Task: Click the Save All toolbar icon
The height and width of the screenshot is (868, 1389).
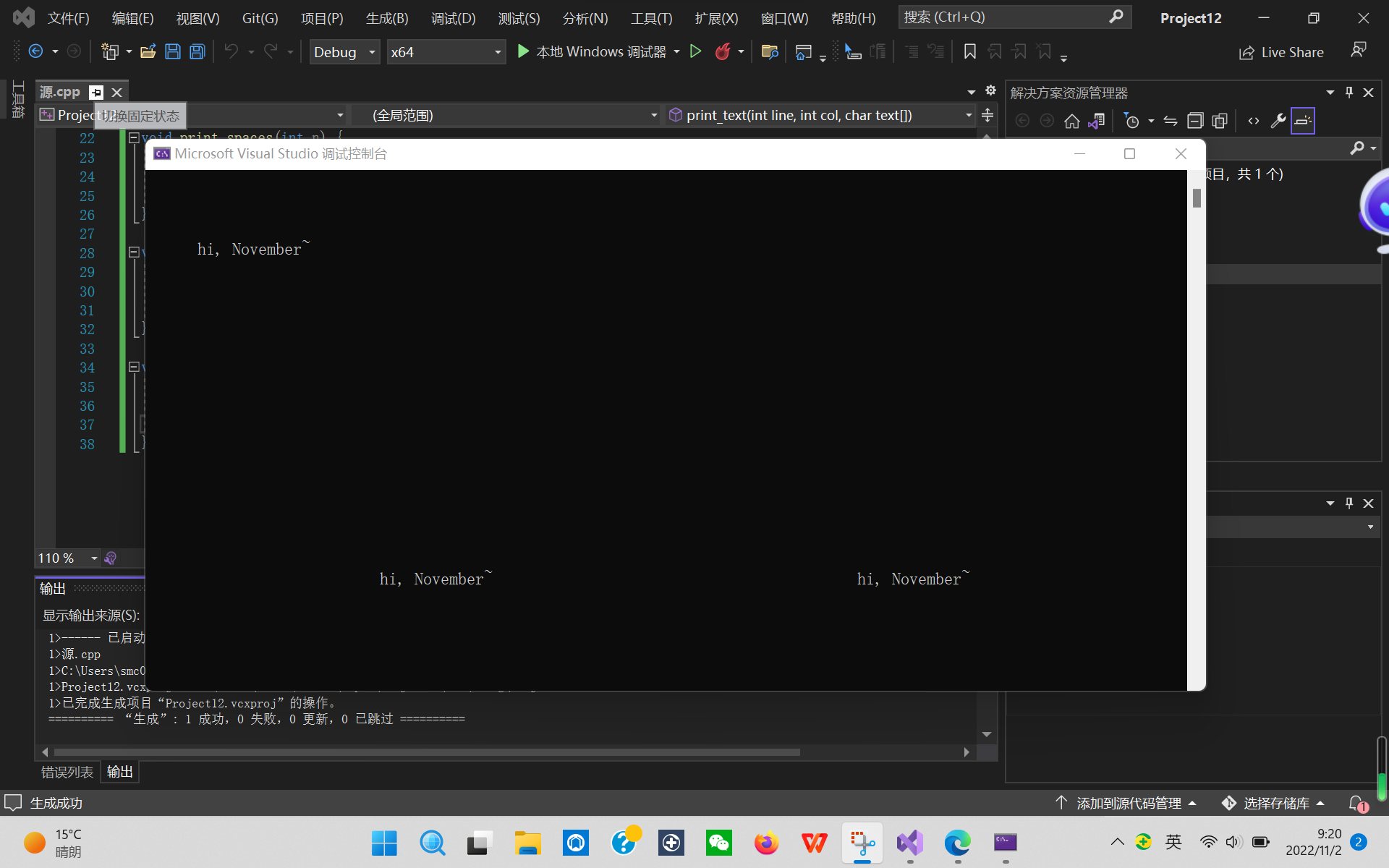Action: coord(197,51)
